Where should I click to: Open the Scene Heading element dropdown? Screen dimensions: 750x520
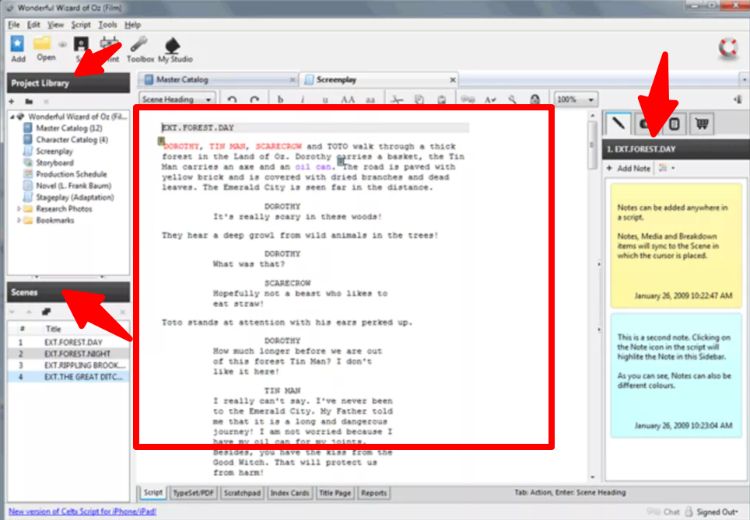177,100
